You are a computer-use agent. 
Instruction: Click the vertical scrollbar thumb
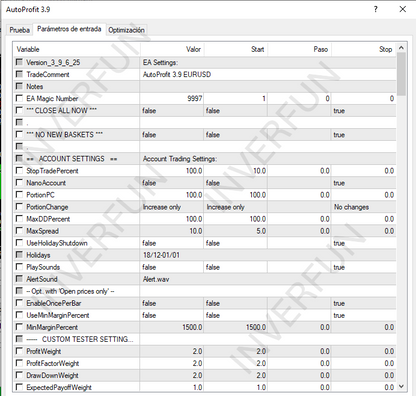click(x=401, y=74)
